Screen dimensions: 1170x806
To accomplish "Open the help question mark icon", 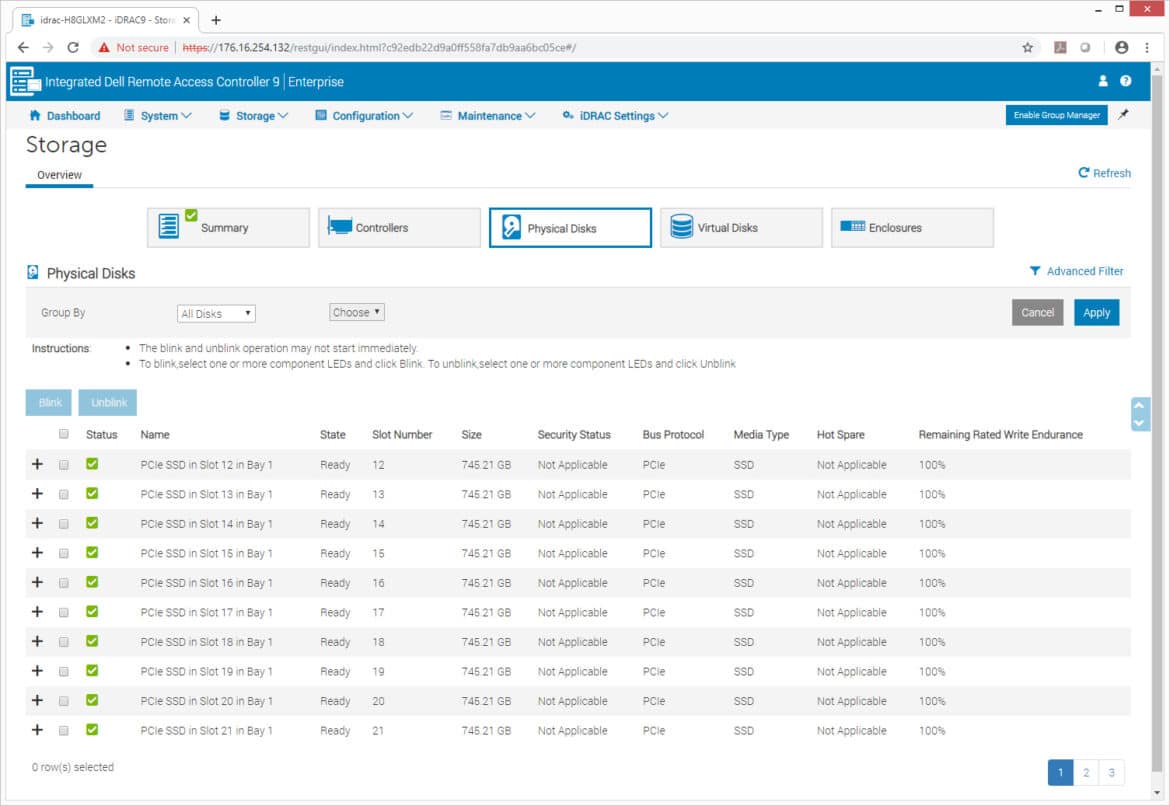I will click(1125, 81).
